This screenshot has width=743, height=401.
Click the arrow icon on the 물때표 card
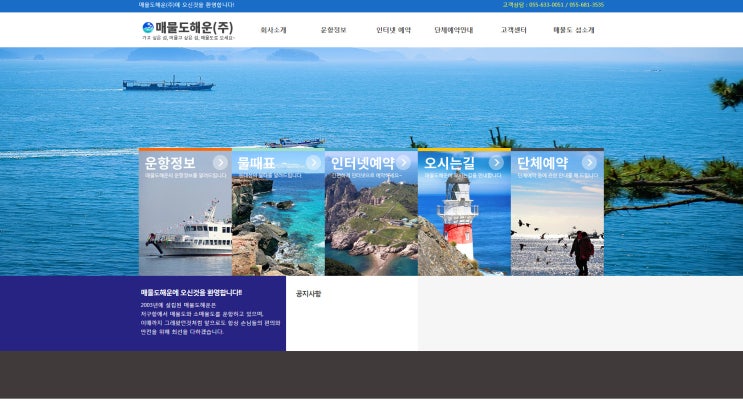pos(313,163)
